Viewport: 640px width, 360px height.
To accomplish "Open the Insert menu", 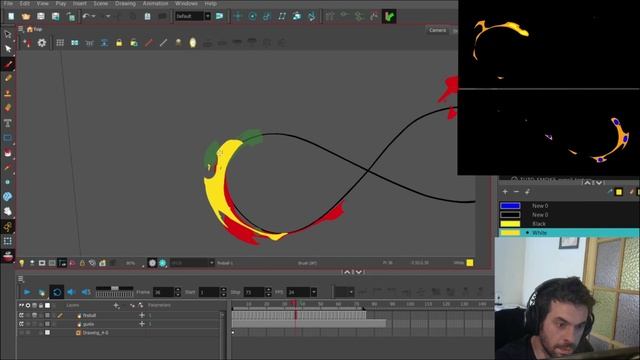I will (x=80, y=3).
